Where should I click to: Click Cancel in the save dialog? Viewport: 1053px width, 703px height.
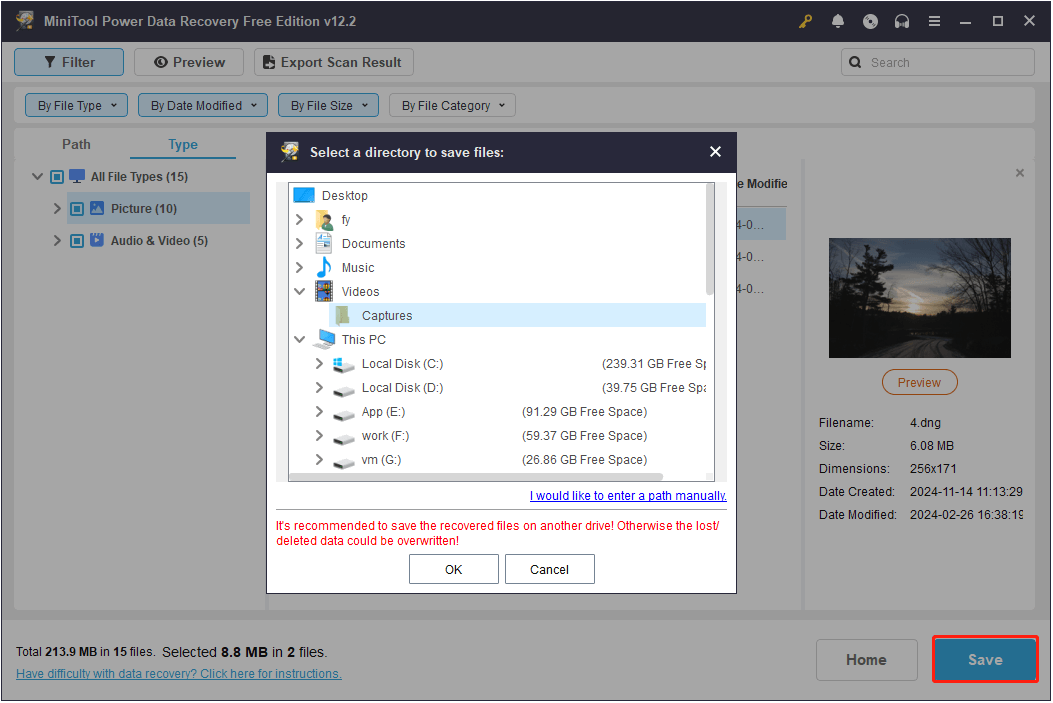tap(549, 569)
